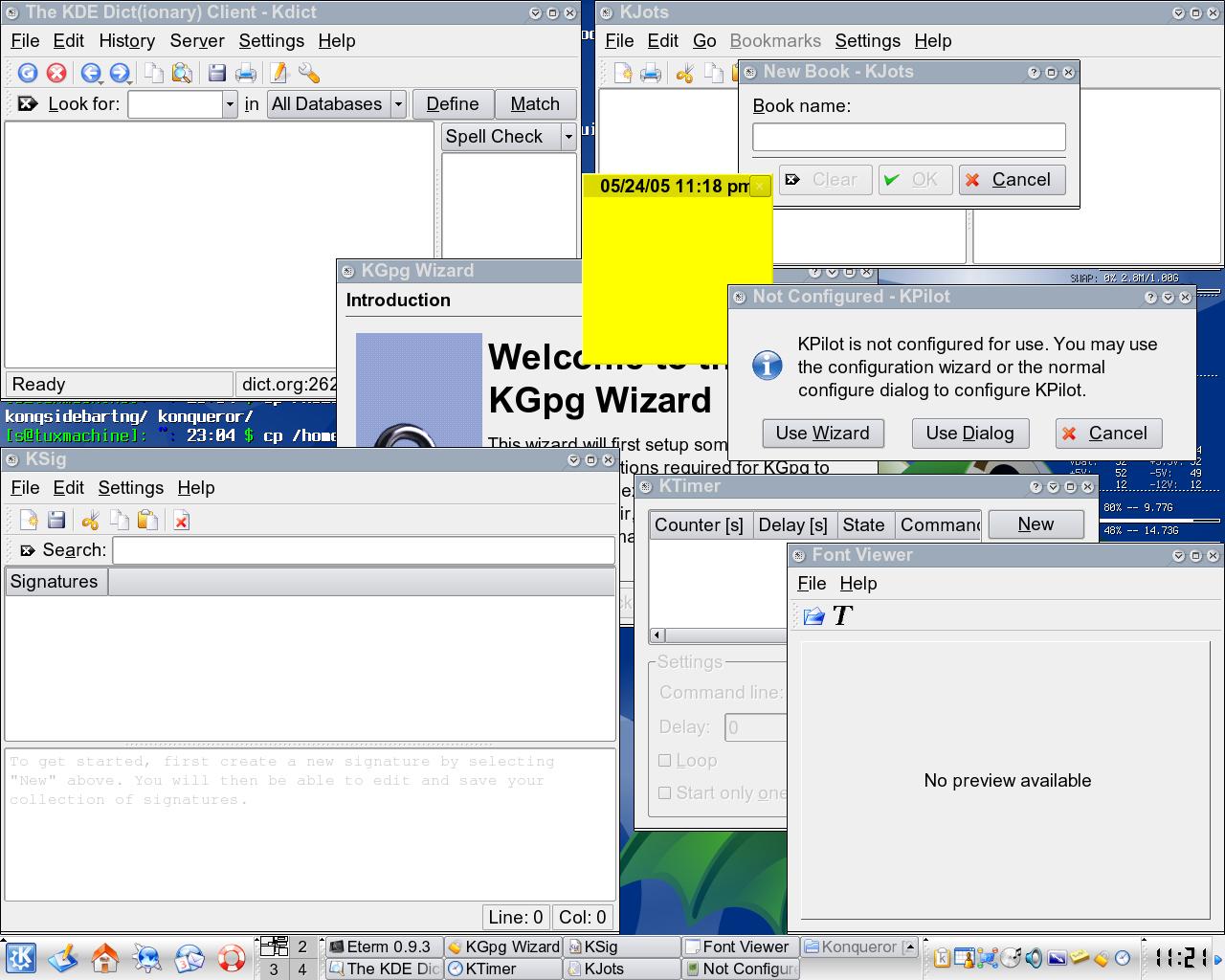
Task: Click the scissors cut icon in KJots toolbar
Action: pyautogui.click(x=684, y=73)
